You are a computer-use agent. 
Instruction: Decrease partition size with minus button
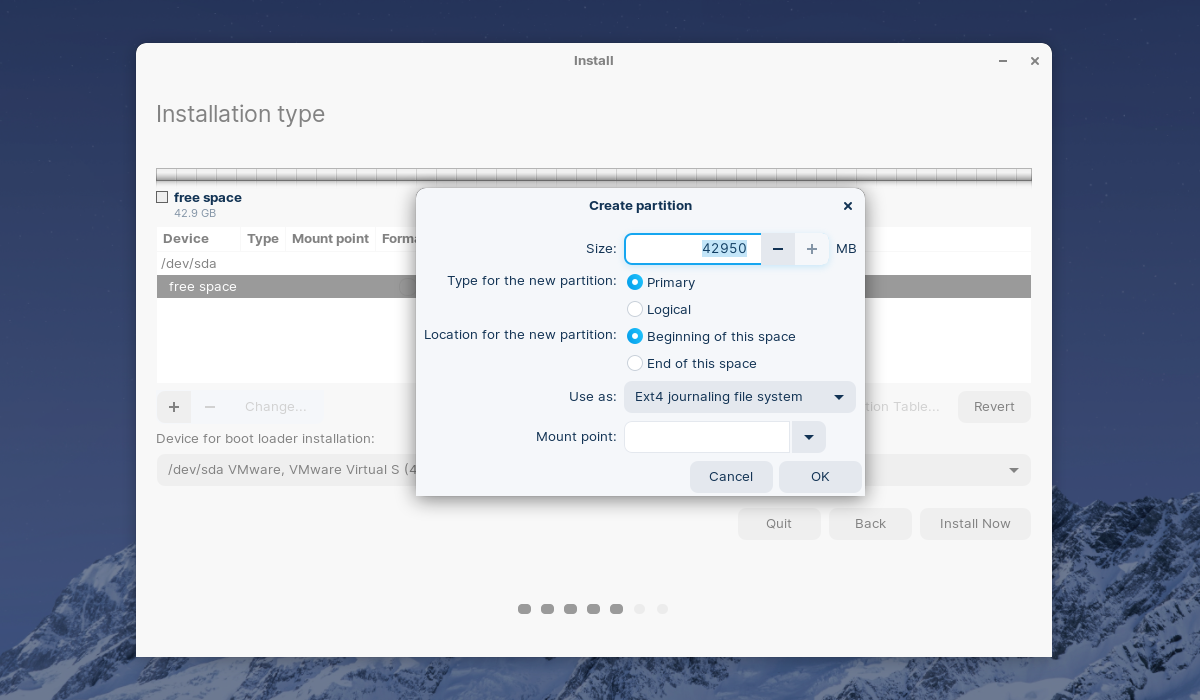tap(778, 249)
